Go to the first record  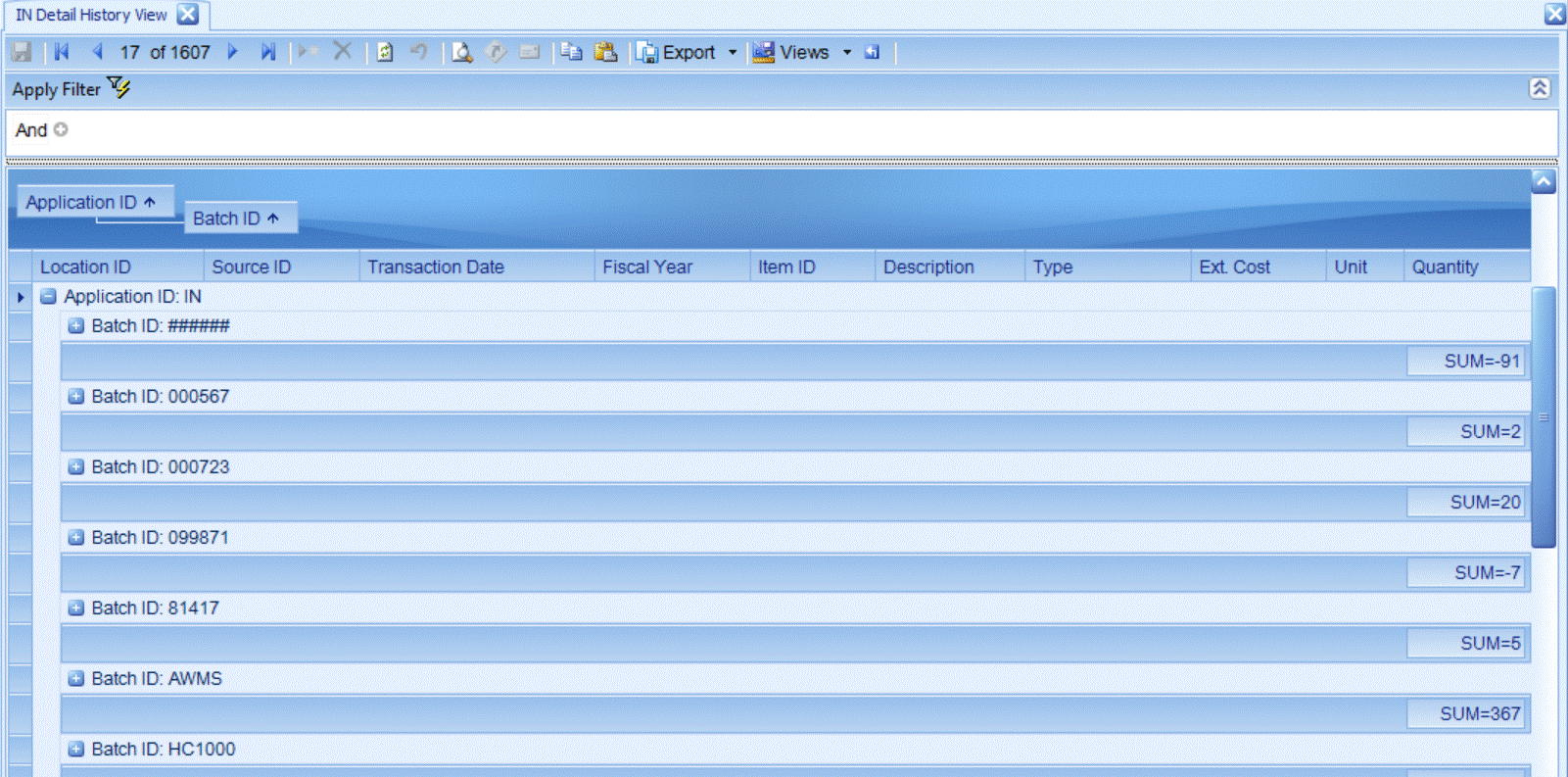[62, 52]
